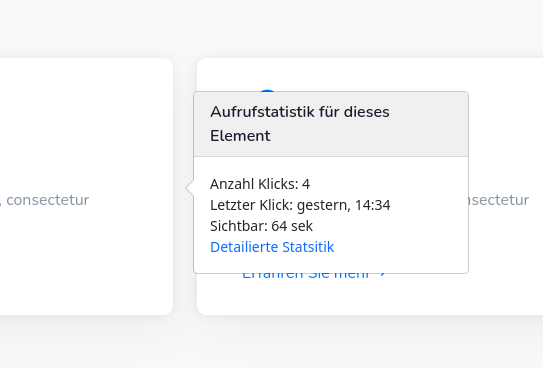Click the consectetur text in left card
The height and width of the screenshot is (368, 543).
[47, 200]
